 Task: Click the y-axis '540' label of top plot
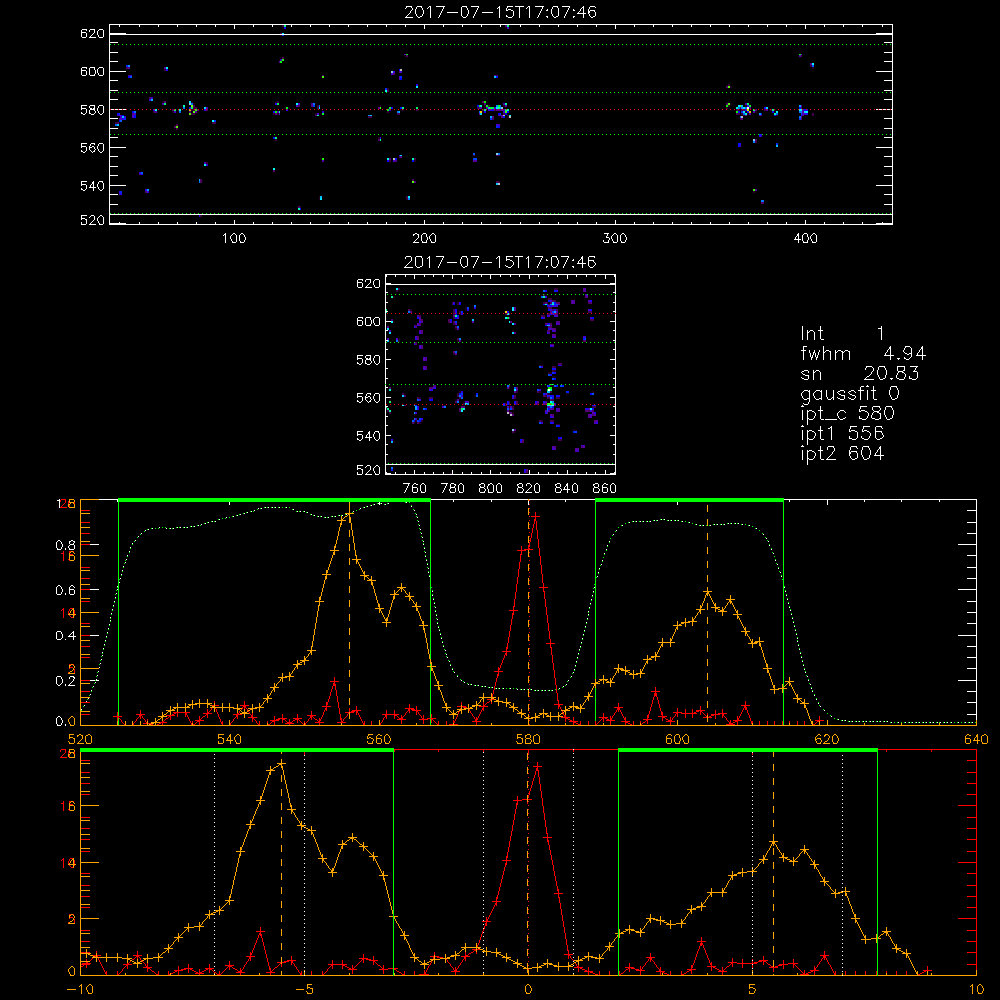point(92,186)
